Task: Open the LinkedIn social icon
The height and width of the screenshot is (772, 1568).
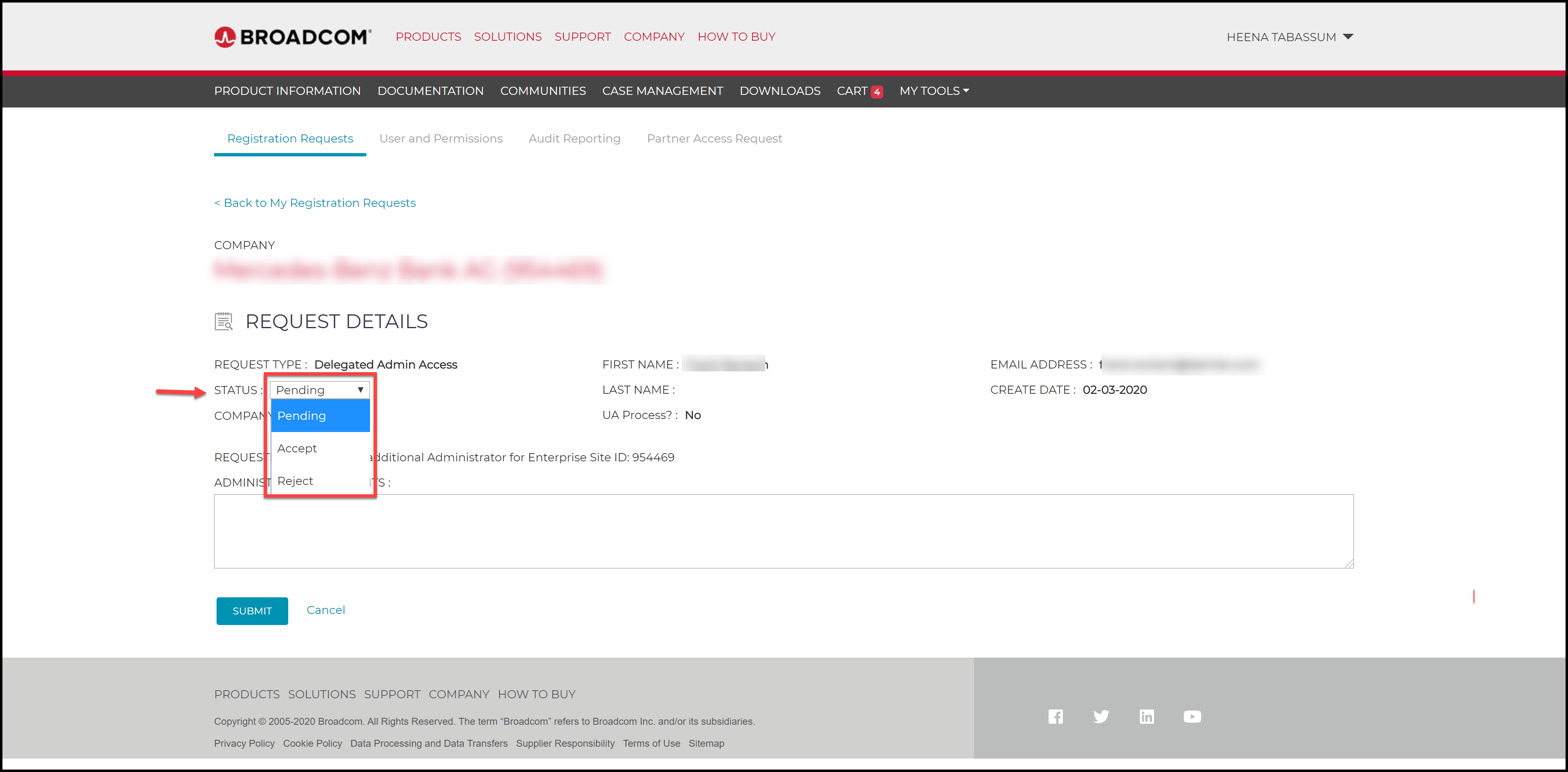Action: click(1146, 717)
